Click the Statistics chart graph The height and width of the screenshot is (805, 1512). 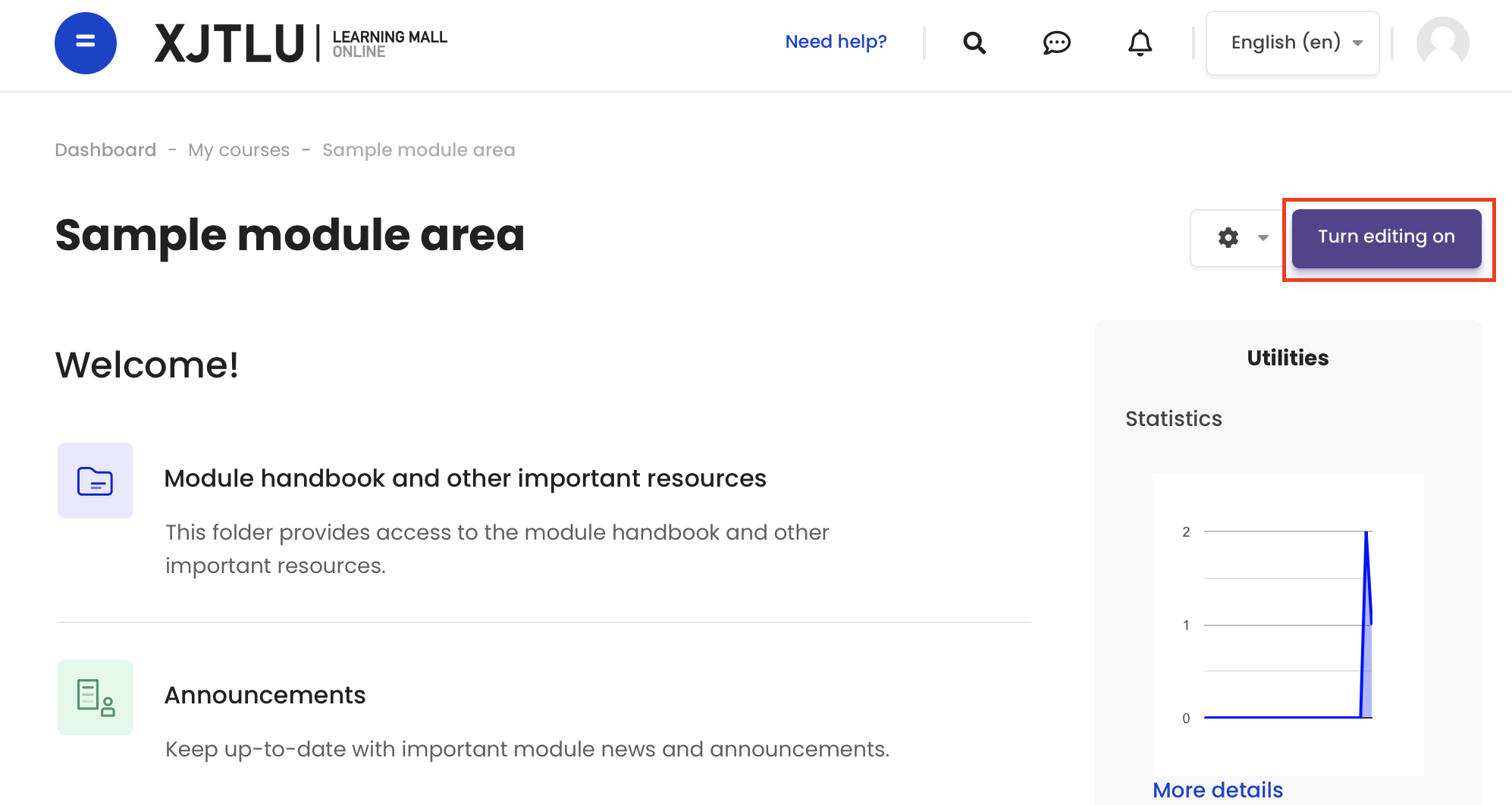tap(1288, 625)
